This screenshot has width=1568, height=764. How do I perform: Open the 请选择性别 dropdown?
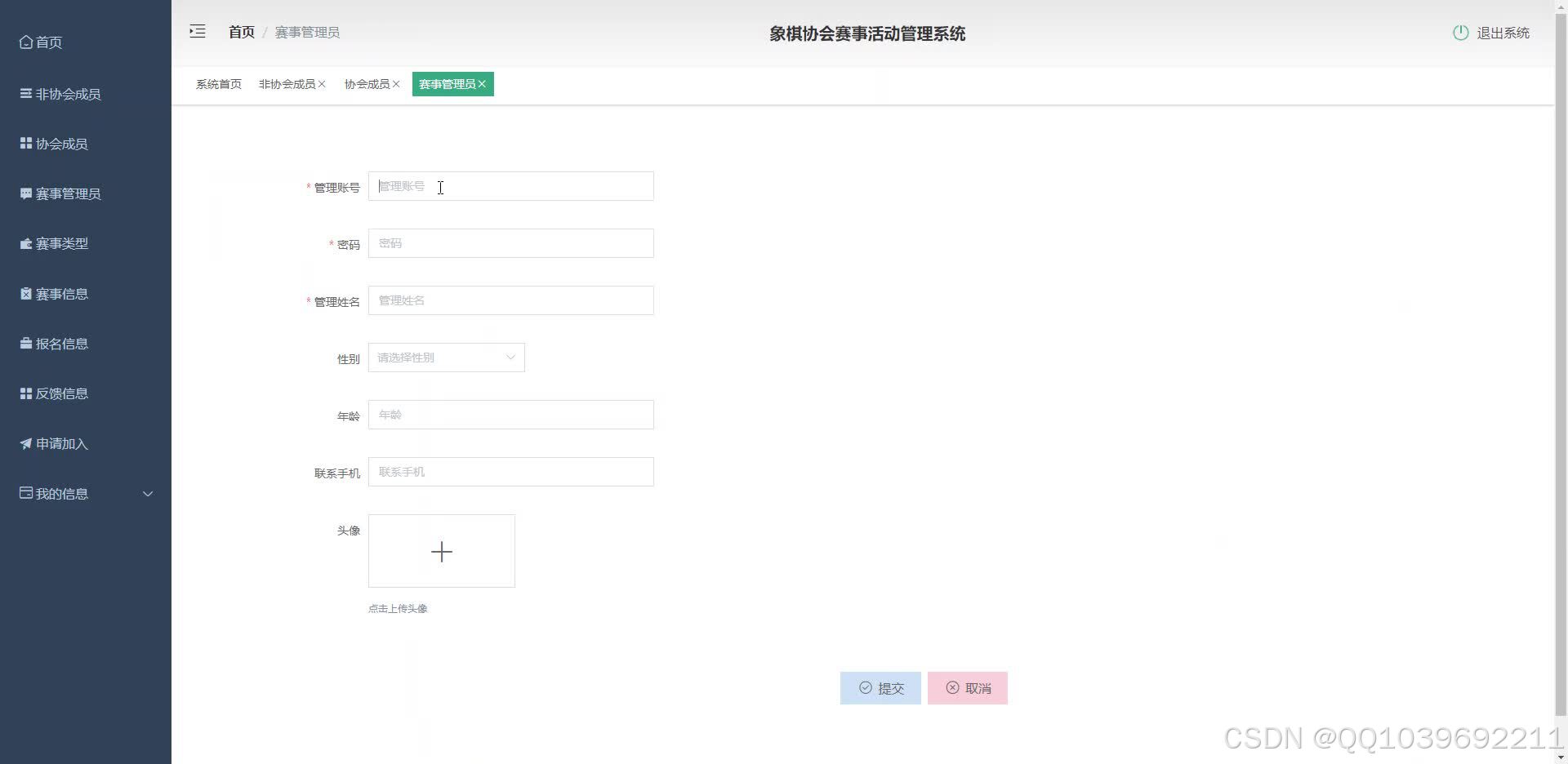[447, 358]
